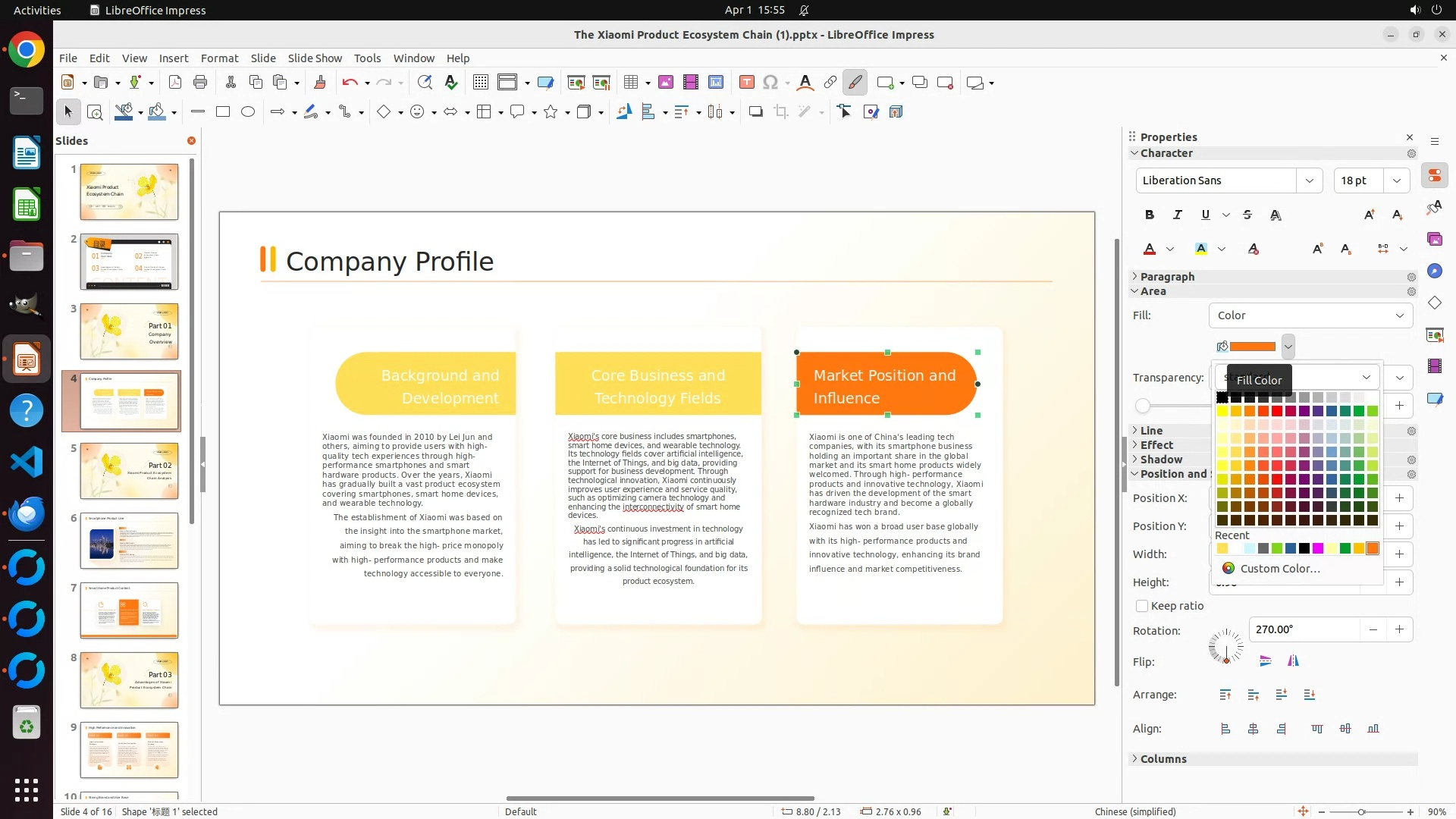
Task: Click the Crop Image tool
Action: [x=780, y=112]
